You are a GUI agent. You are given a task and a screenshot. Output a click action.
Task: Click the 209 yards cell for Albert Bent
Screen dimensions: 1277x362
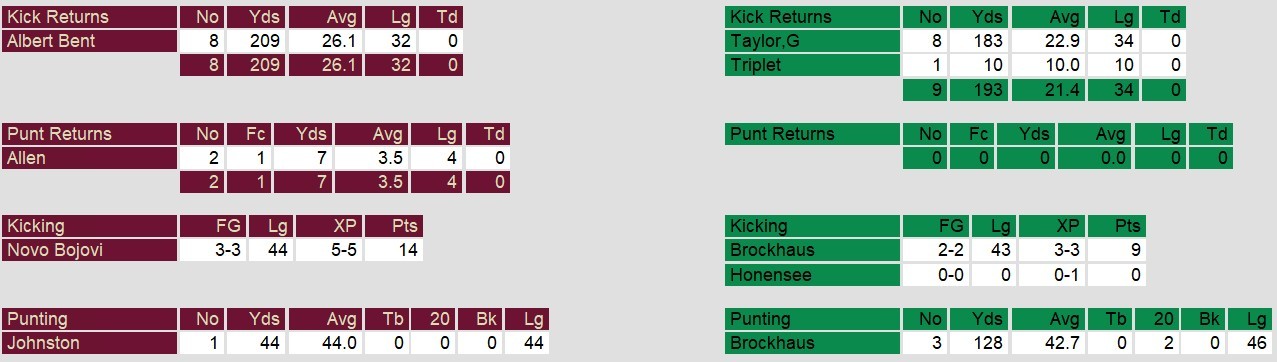click(x=256, y=41)
